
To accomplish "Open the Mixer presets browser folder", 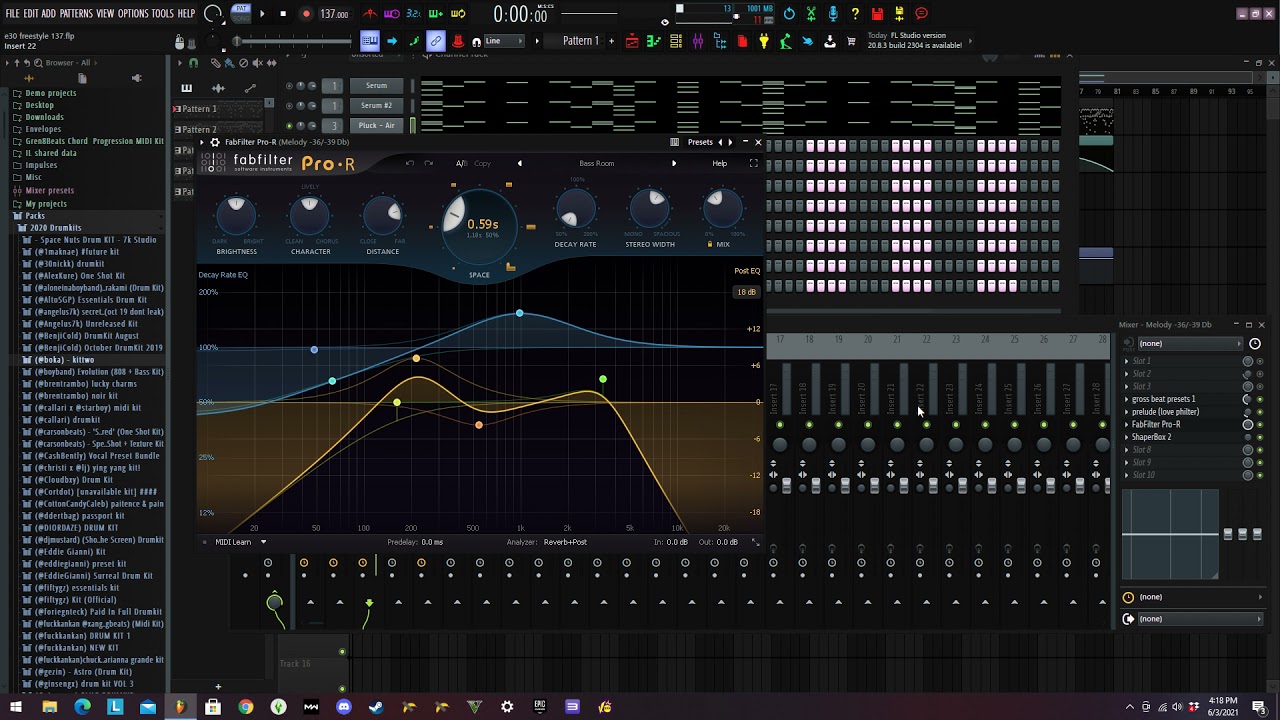I will coord(49,191).
